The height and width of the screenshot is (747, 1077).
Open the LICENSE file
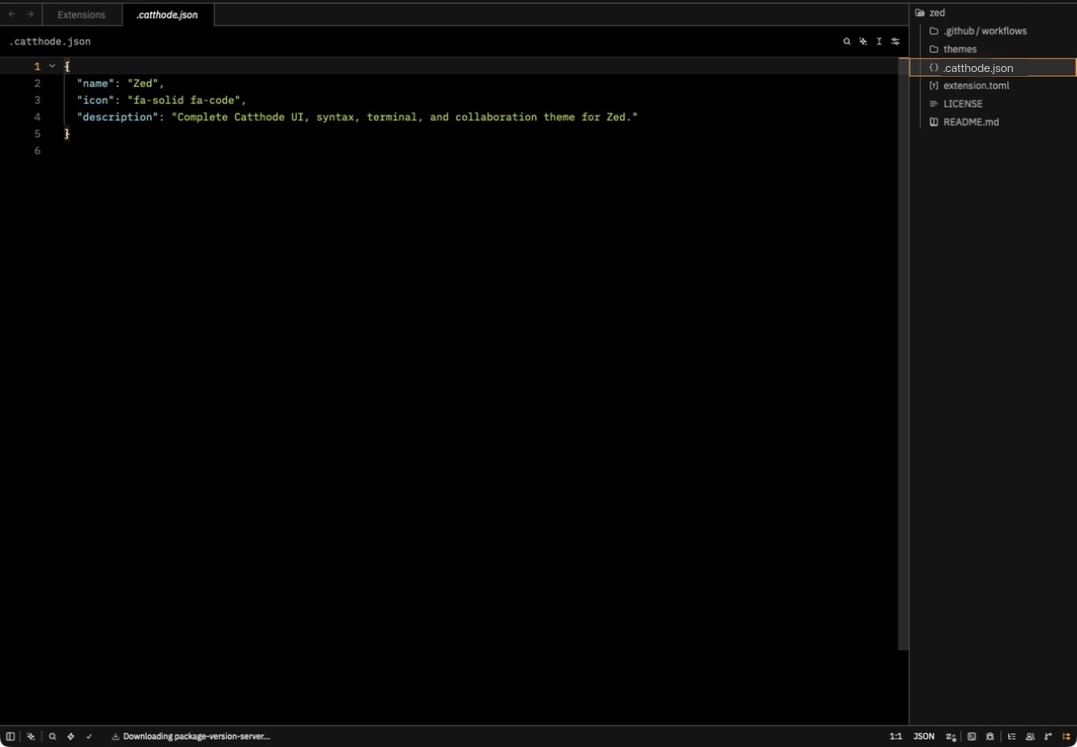[993, 104]
